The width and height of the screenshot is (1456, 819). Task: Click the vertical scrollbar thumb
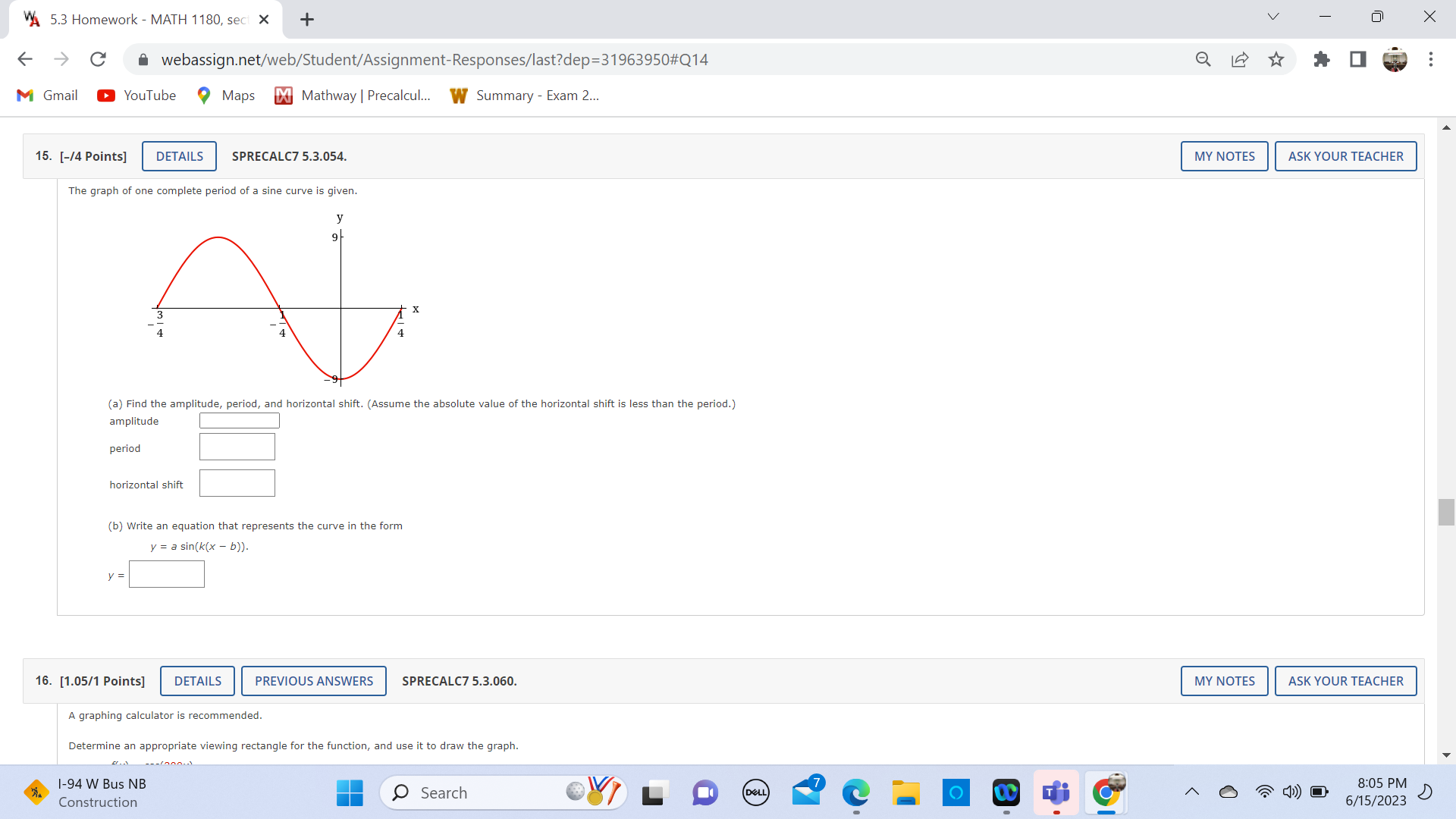[x=1446, y=512]
